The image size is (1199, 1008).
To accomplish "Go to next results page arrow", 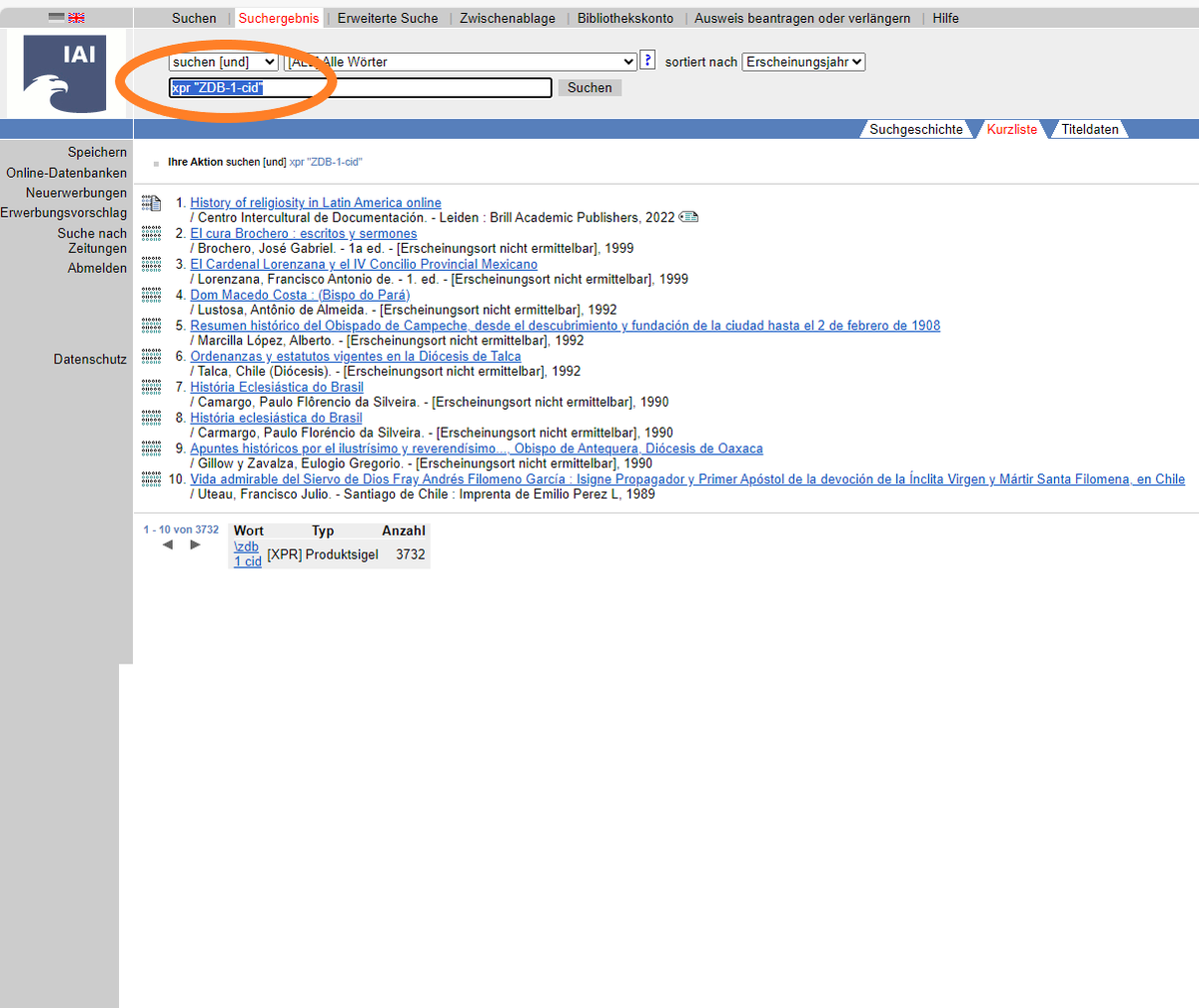I will coord(195,544).
